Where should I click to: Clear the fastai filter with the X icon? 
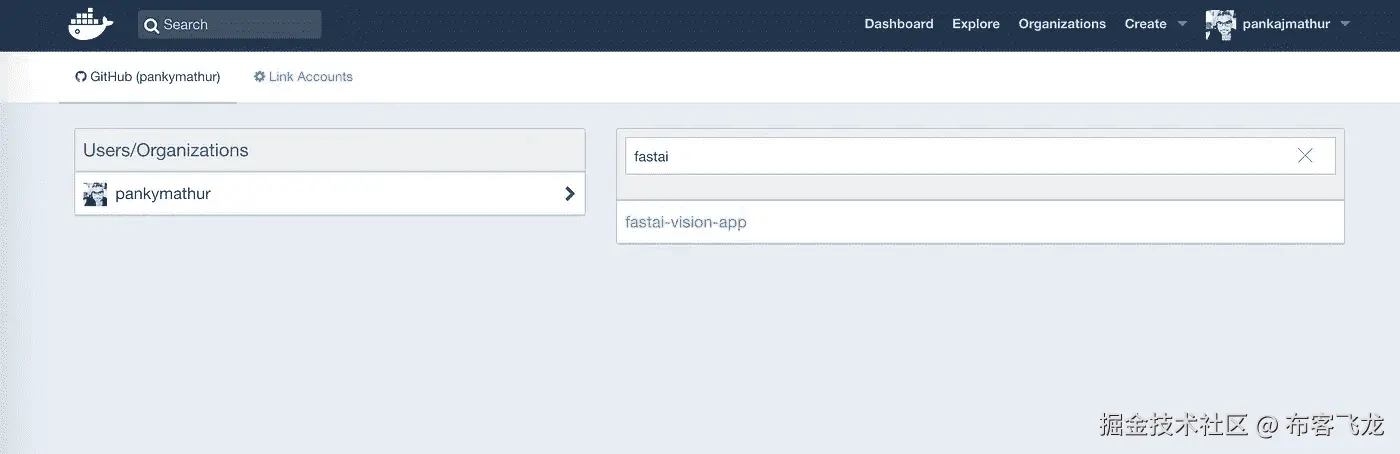pyautogui.click(x=1305, y=156)
